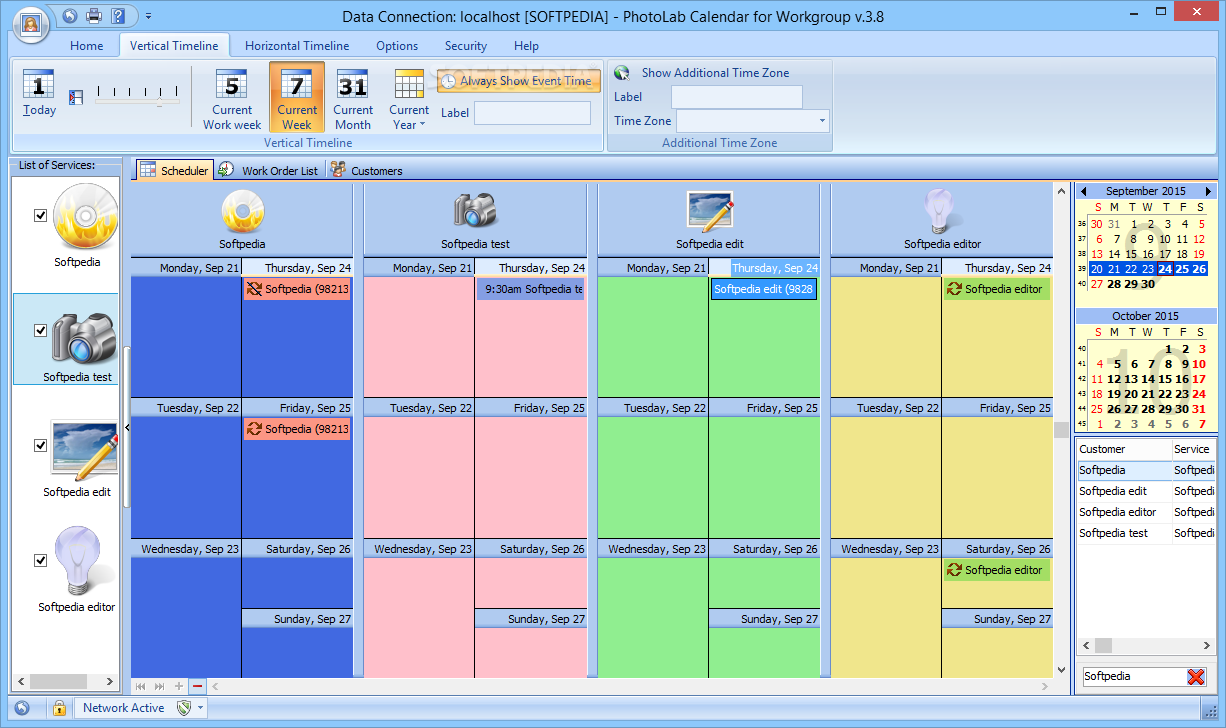Click the Softpedia edit picture icon in scheduler header
1226x728 pixels.
[x=710, y=211]
